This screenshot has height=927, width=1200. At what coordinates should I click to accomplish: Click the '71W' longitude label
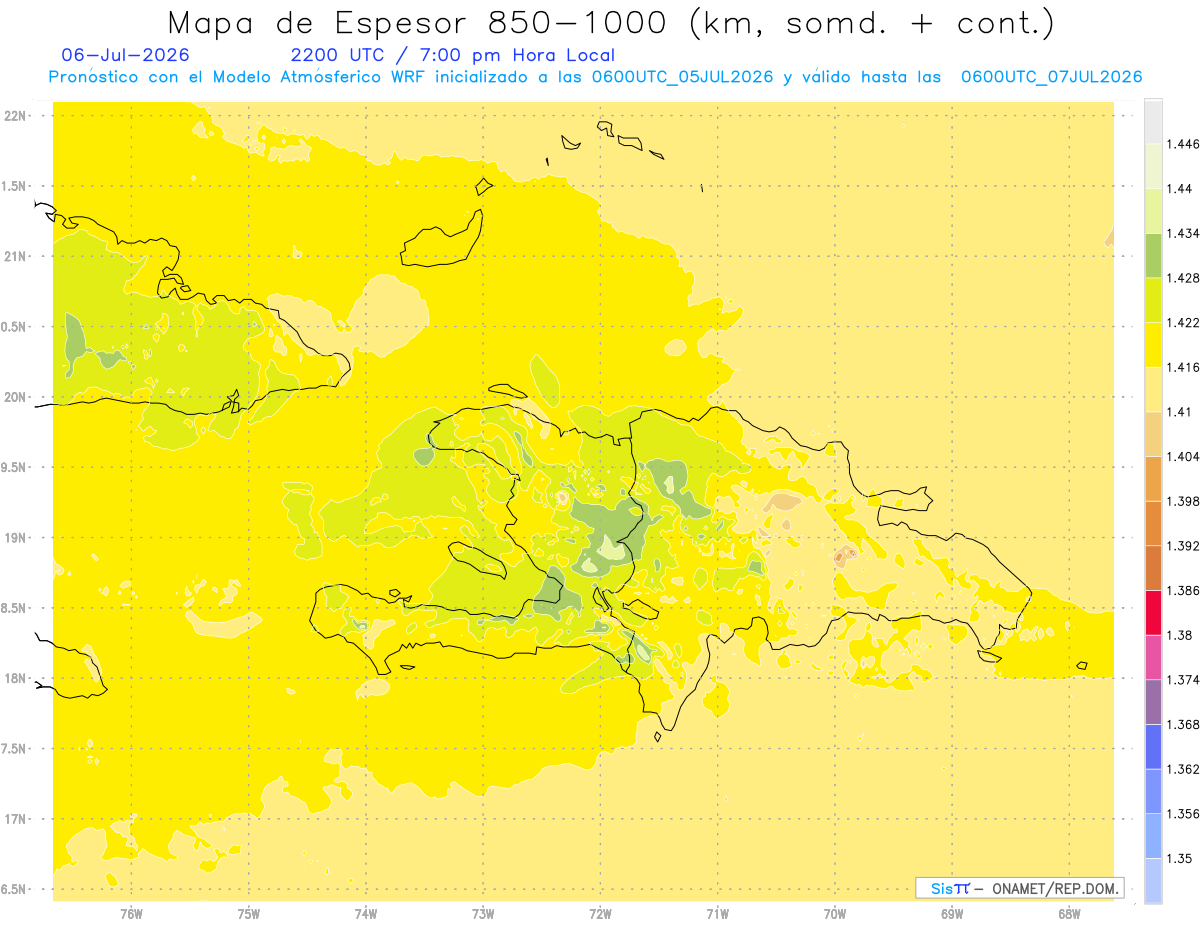(717, 913)
